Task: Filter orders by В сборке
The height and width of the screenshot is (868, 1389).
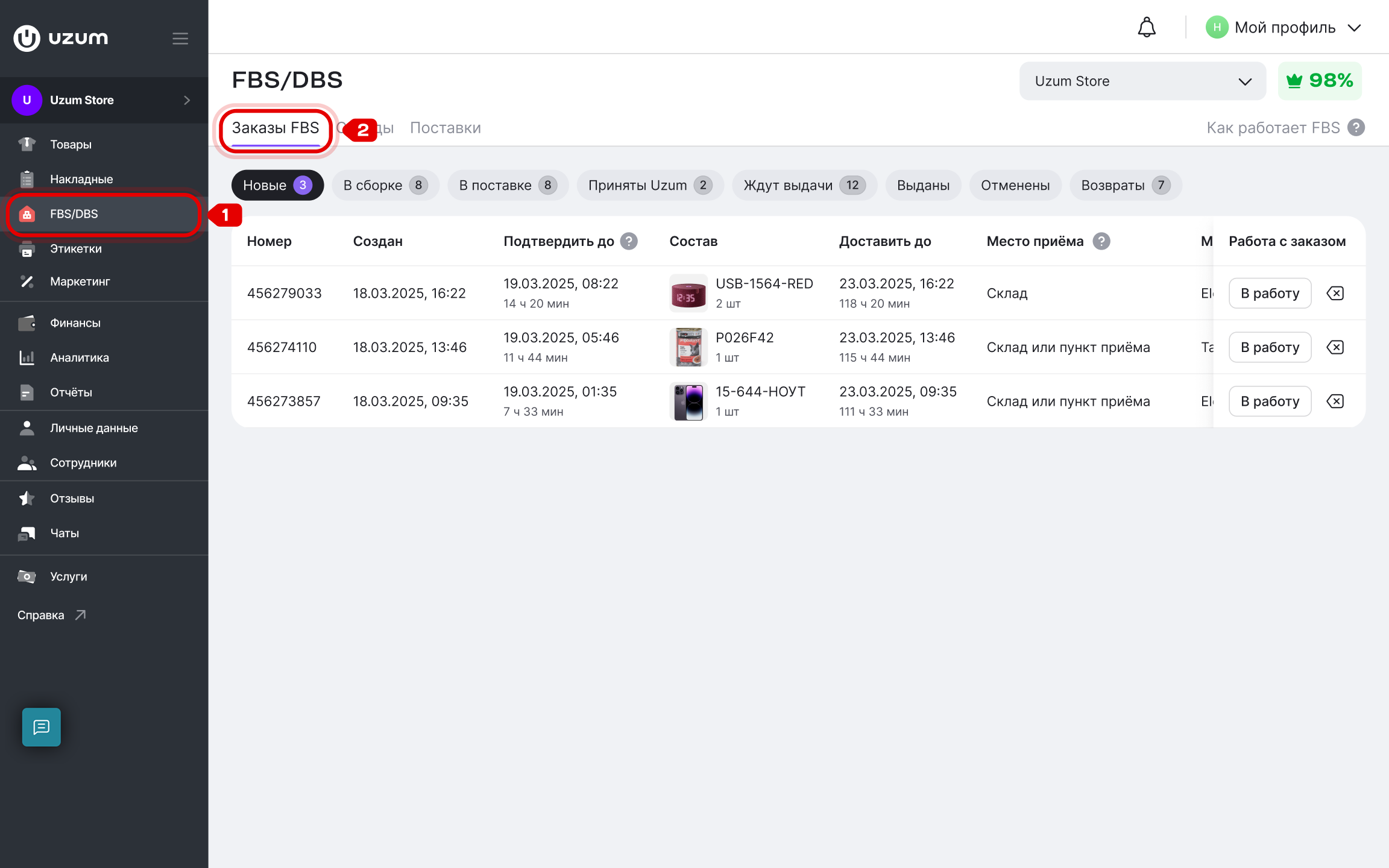Action: click(385, 185)
